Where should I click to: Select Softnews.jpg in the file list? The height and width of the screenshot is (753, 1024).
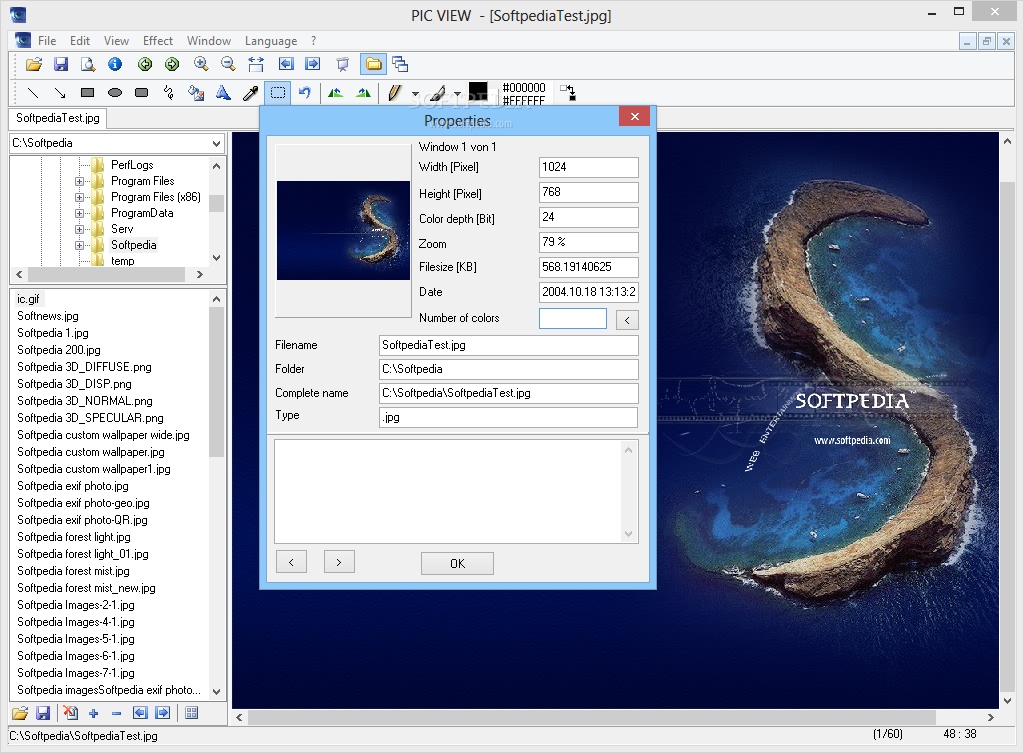click(48, 316)
